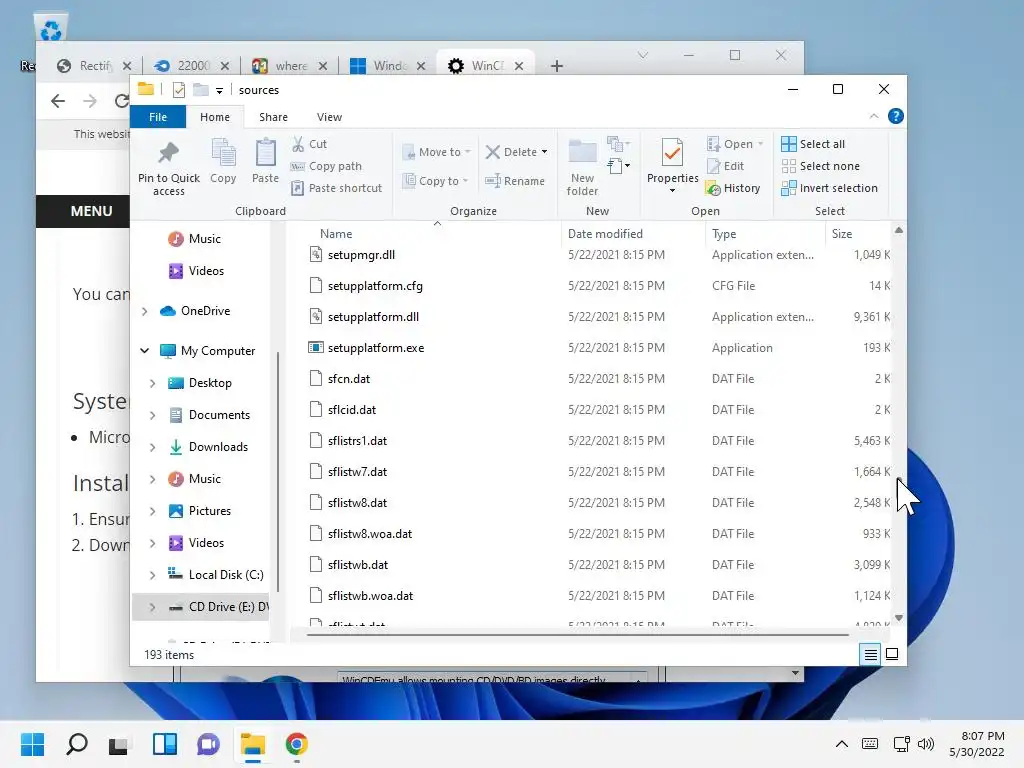1024x768 pixels.
Task: Switch to the Share ribbon tab
Action: (x=273, y=117)
